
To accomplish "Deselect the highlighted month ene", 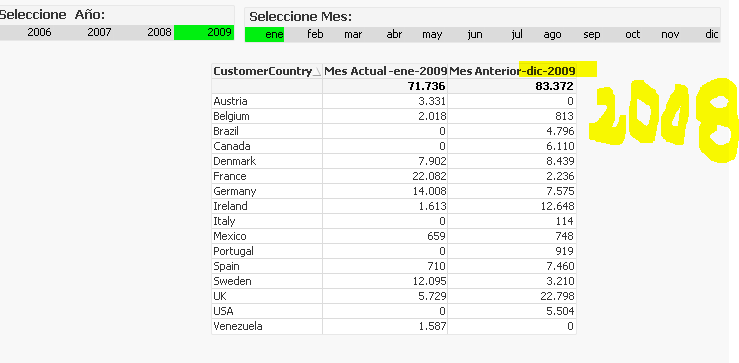I will pos(264,34).
